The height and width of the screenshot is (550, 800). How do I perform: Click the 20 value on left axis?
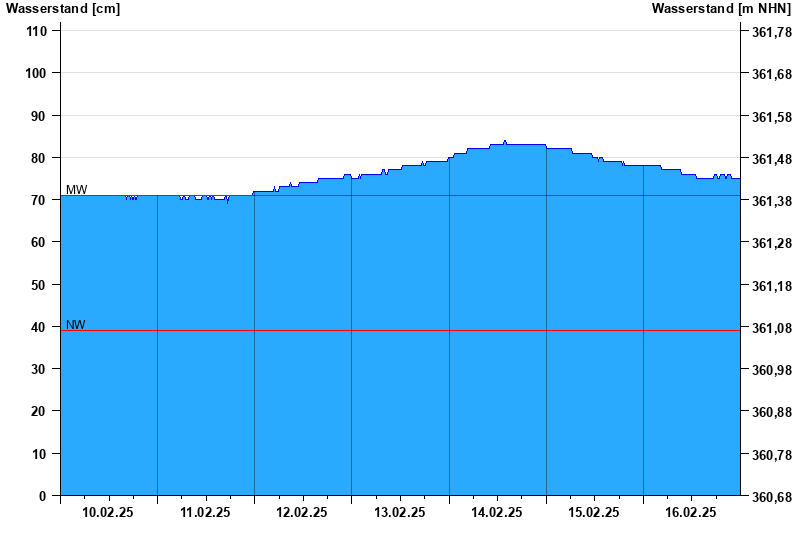39,411
